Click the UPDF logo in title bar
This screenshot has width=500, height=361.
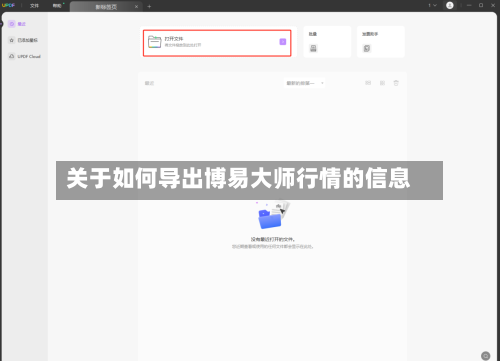click(8, 5)
